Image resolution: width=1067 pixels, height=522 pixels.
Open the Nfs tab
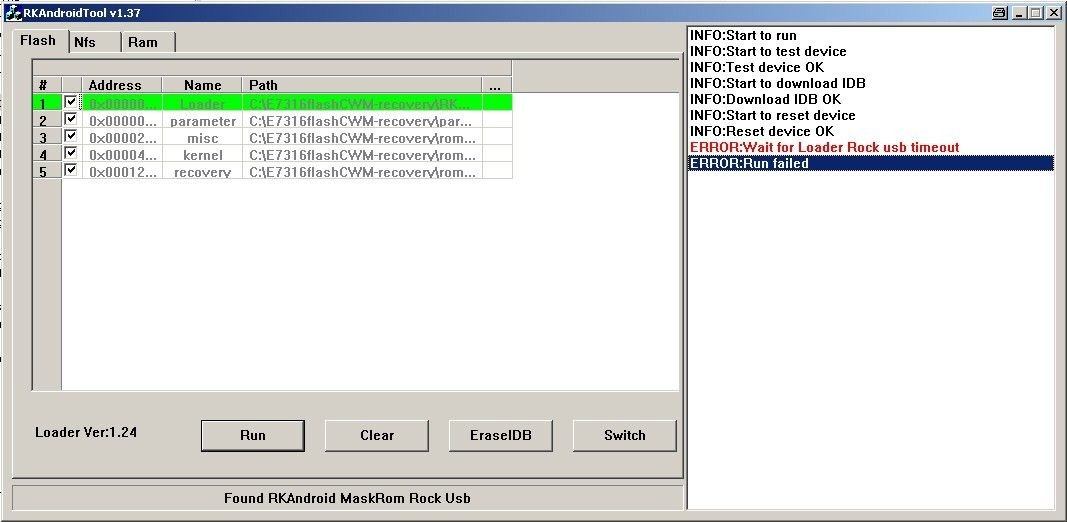click(94, 42)
